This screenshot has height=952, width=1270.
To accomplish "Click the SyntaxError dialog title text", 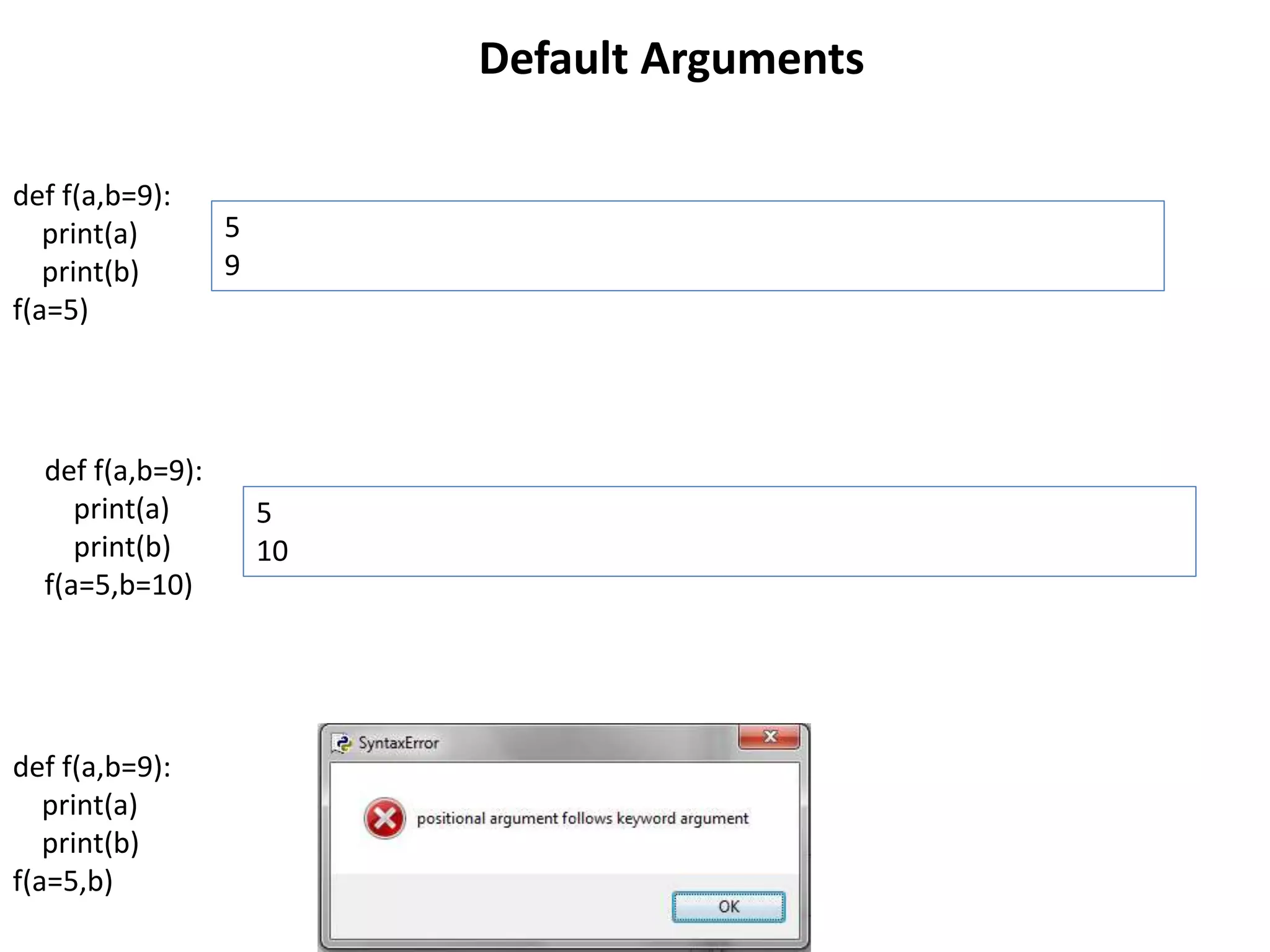I will (x=398, y=743).
